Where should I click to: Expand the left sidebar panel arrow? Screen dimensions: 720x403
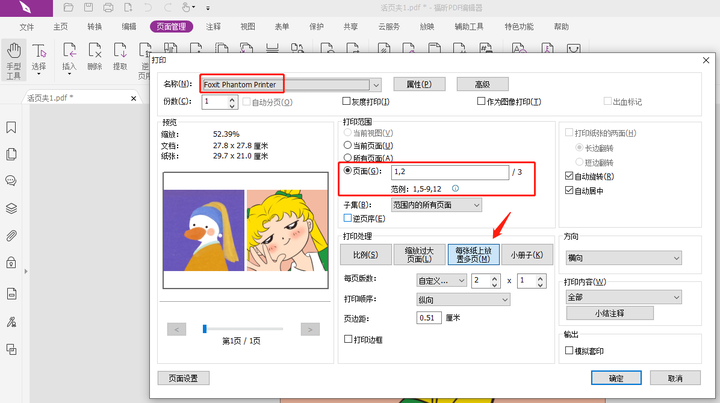[26, 272]
